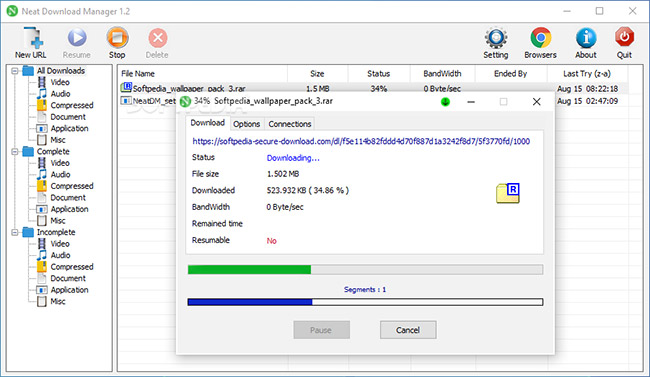Select Compressed under Complete
Image resolution: width=650 pixels, height=377 pixels.
[x=72, y=186]
